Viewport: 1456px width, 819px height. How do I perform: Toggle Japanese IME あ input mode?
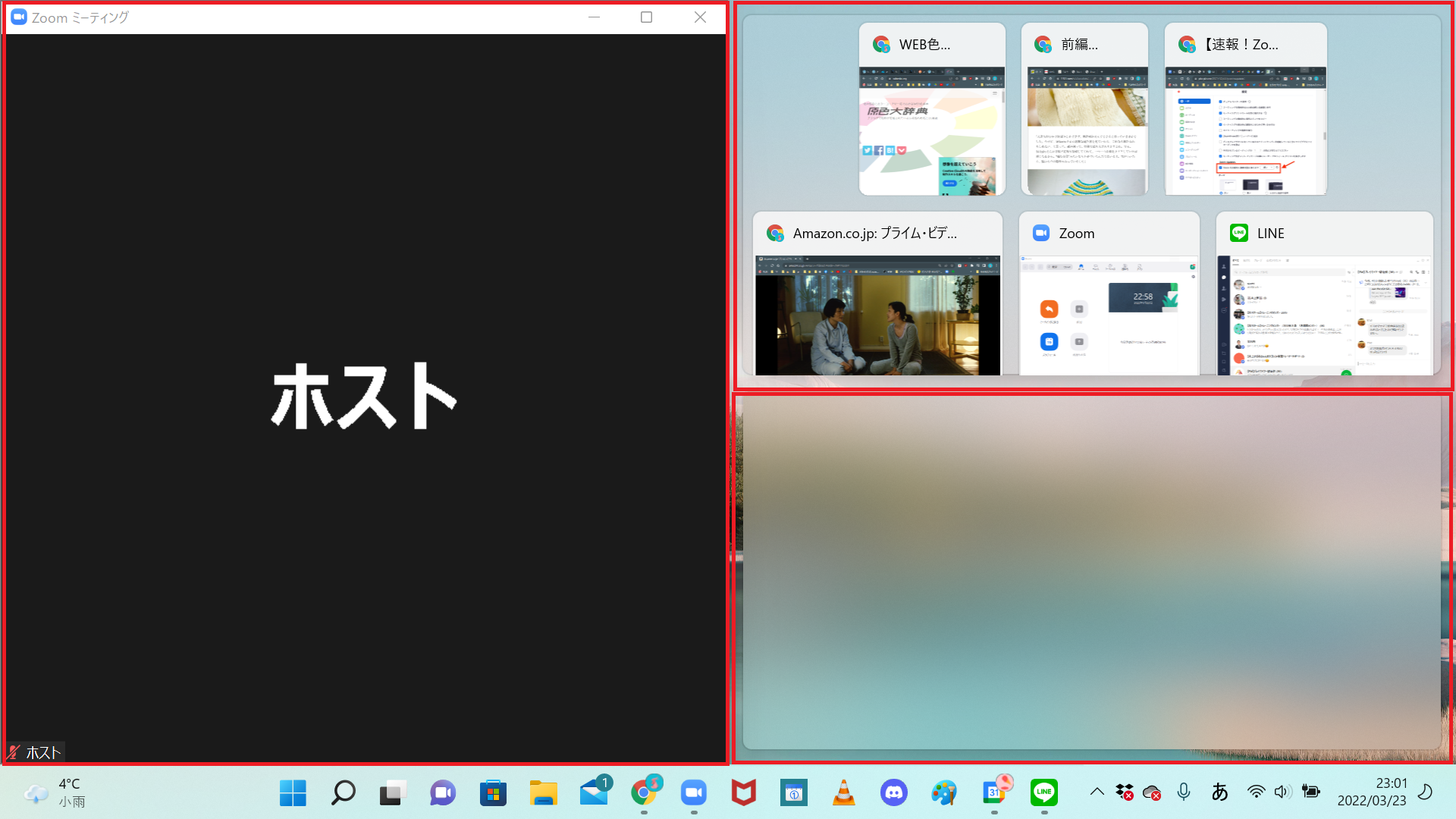[1219, 792]
